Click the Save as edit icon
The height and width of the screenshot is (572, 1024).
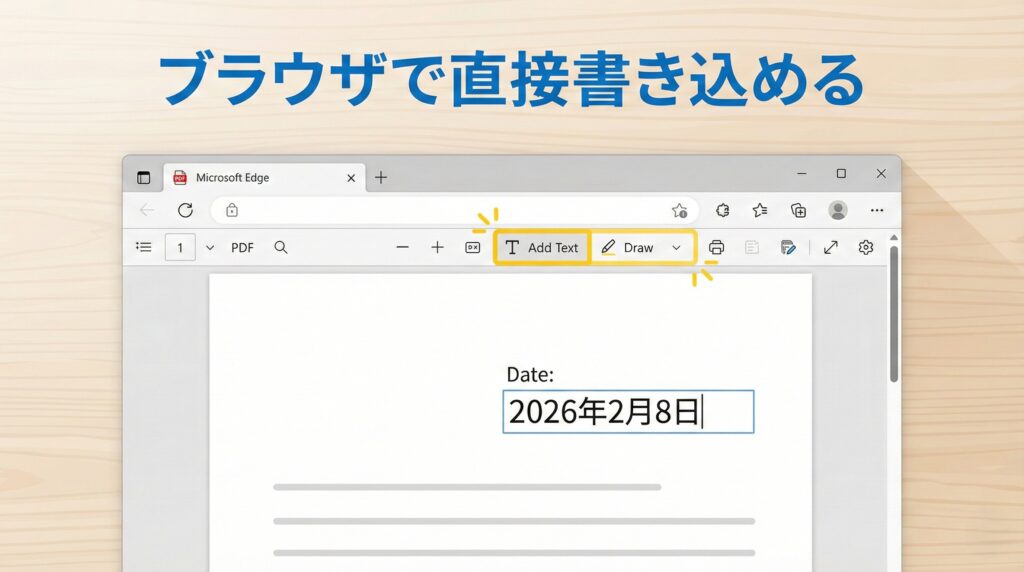[788, 248]
